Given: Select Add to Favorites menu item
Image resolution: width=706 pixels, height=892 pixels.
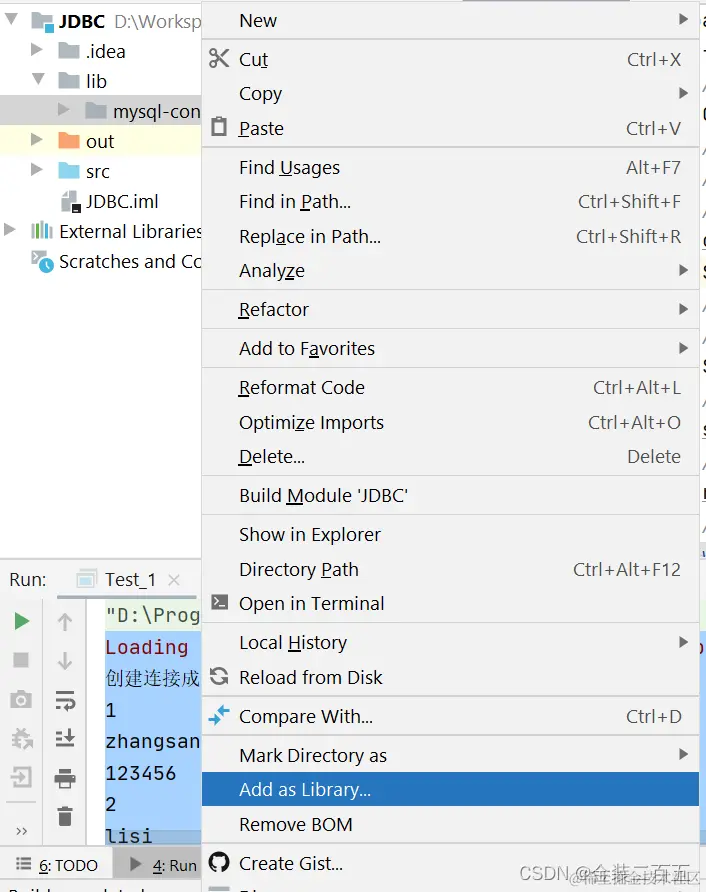Looking at the screenshot, I should 450,348.
